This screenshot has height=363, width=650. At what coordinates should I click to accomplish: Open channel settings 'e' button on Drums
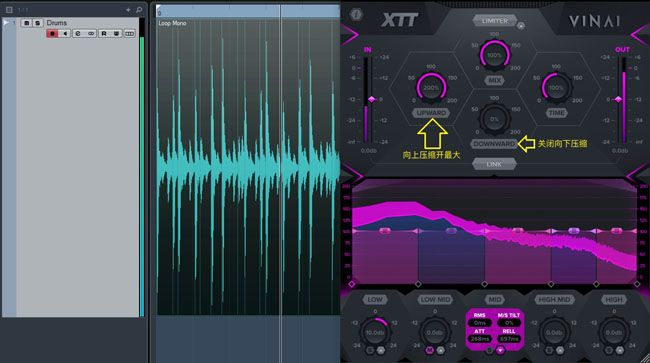coord(78,34)
